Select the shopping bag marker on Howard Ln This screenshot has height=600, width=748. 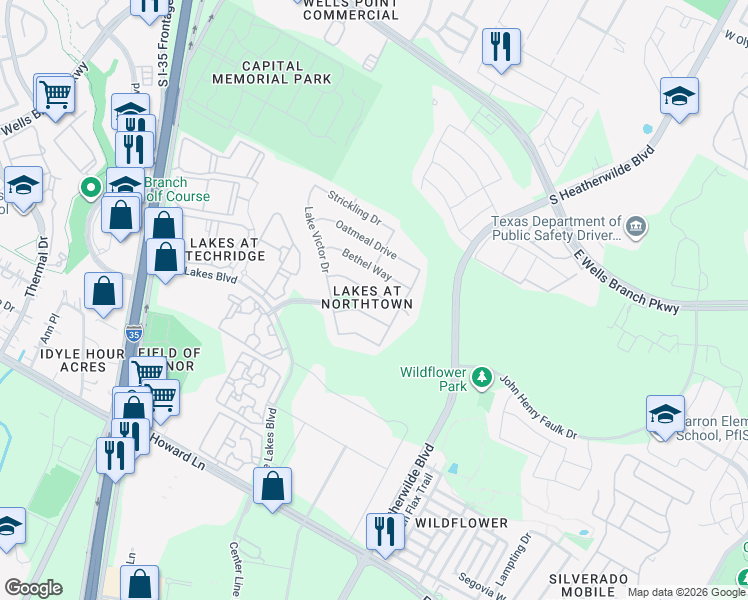[x=272, y=487]
